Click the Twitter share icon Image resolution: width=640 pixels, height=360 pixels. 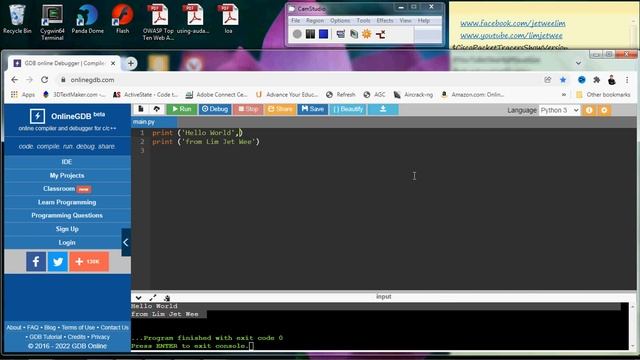[58, 262]
